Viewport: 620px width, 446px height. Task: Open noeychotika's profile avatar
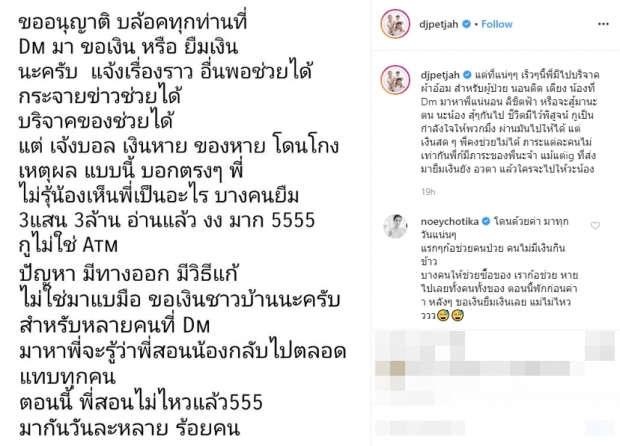click(x=395, y=227)
